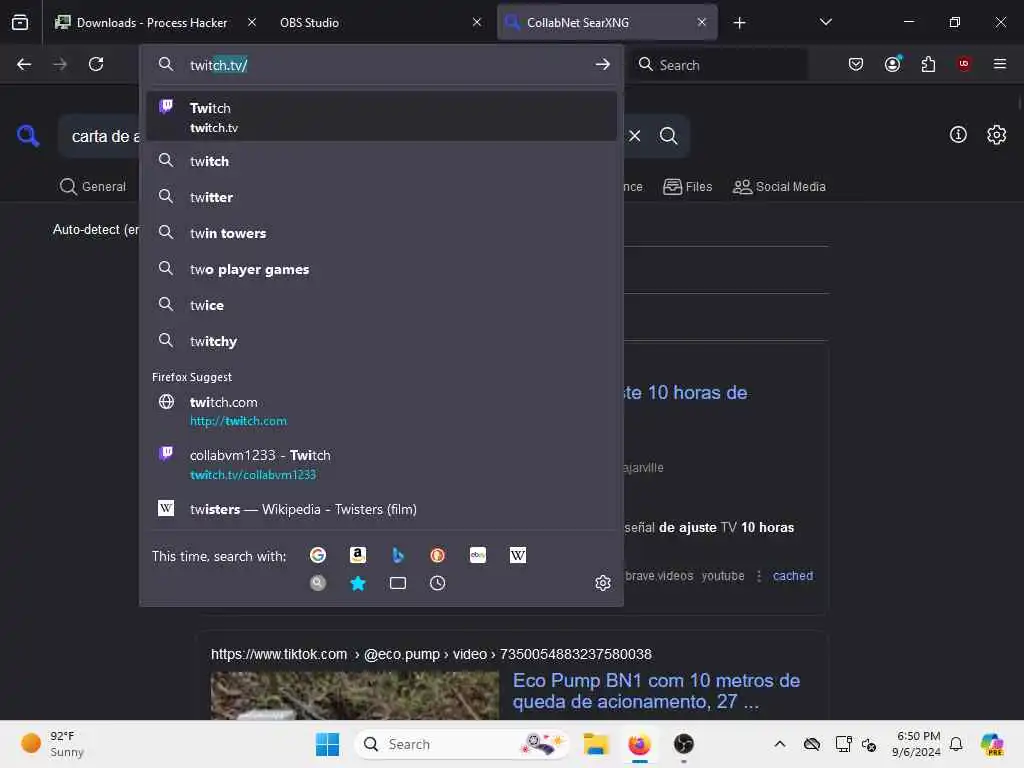1024x768 pixels.
Task: Clear the SearXNG search query
Action: tap(635, 136)
